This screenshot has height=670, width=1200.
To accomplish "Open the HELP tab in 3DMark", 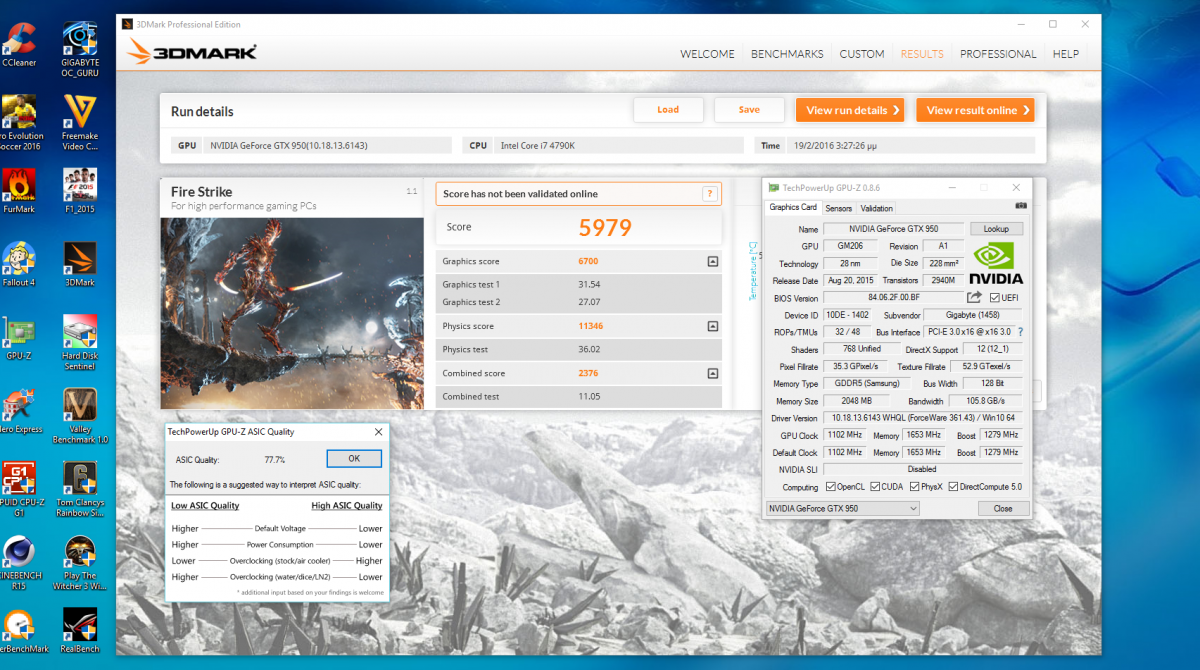I will click(x=1066, y=54).
